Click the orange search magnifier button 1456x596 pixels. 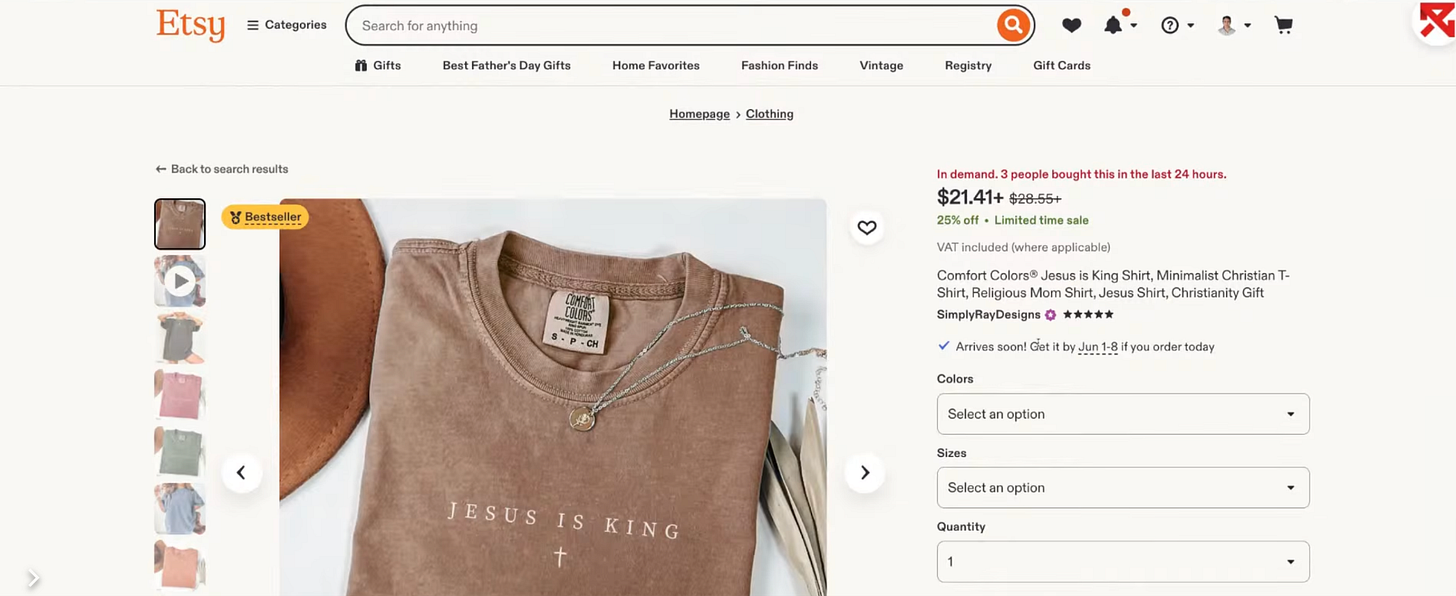click(1013, 25)
